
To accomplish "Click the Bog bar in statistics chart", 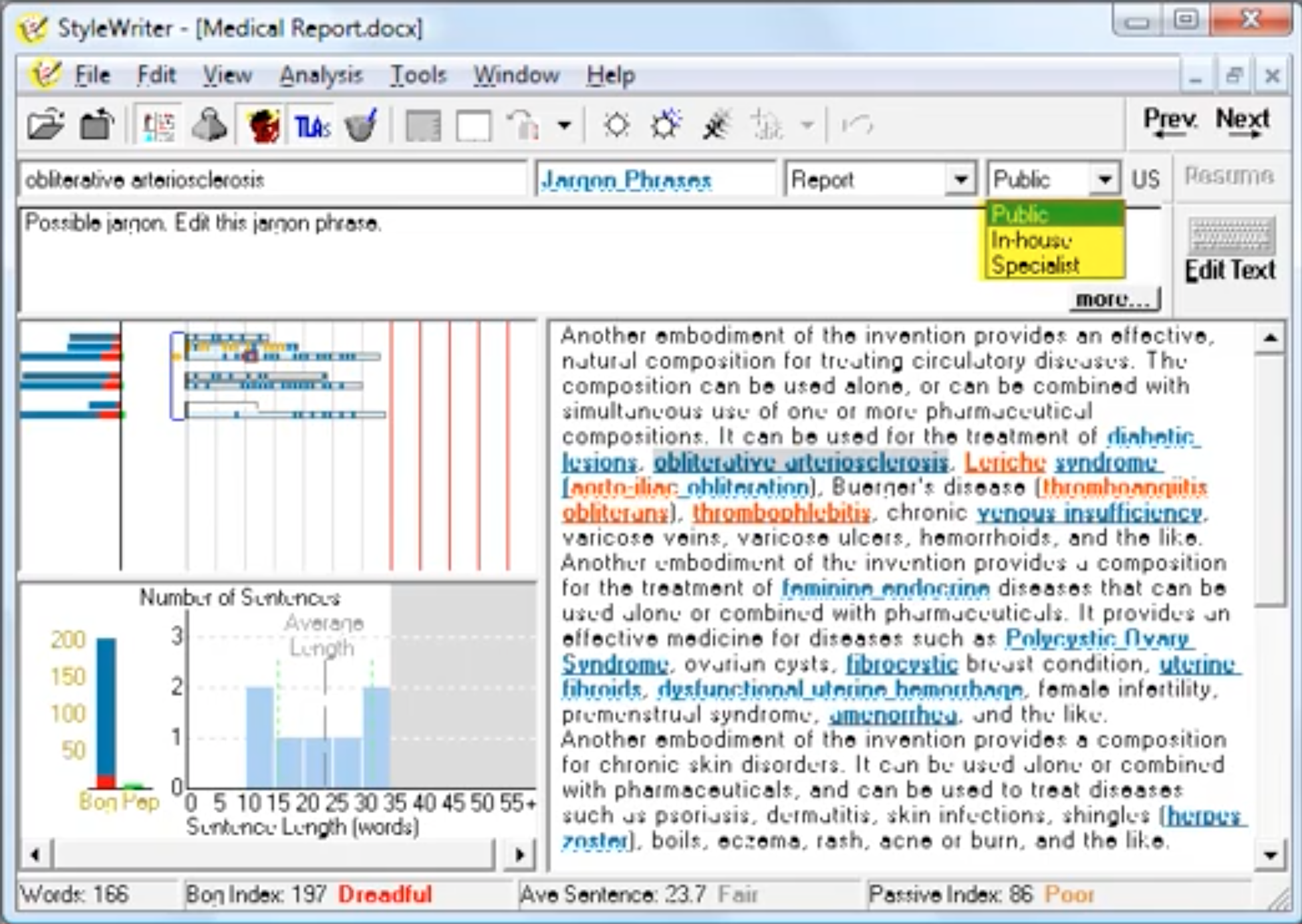I will (106, 713).
